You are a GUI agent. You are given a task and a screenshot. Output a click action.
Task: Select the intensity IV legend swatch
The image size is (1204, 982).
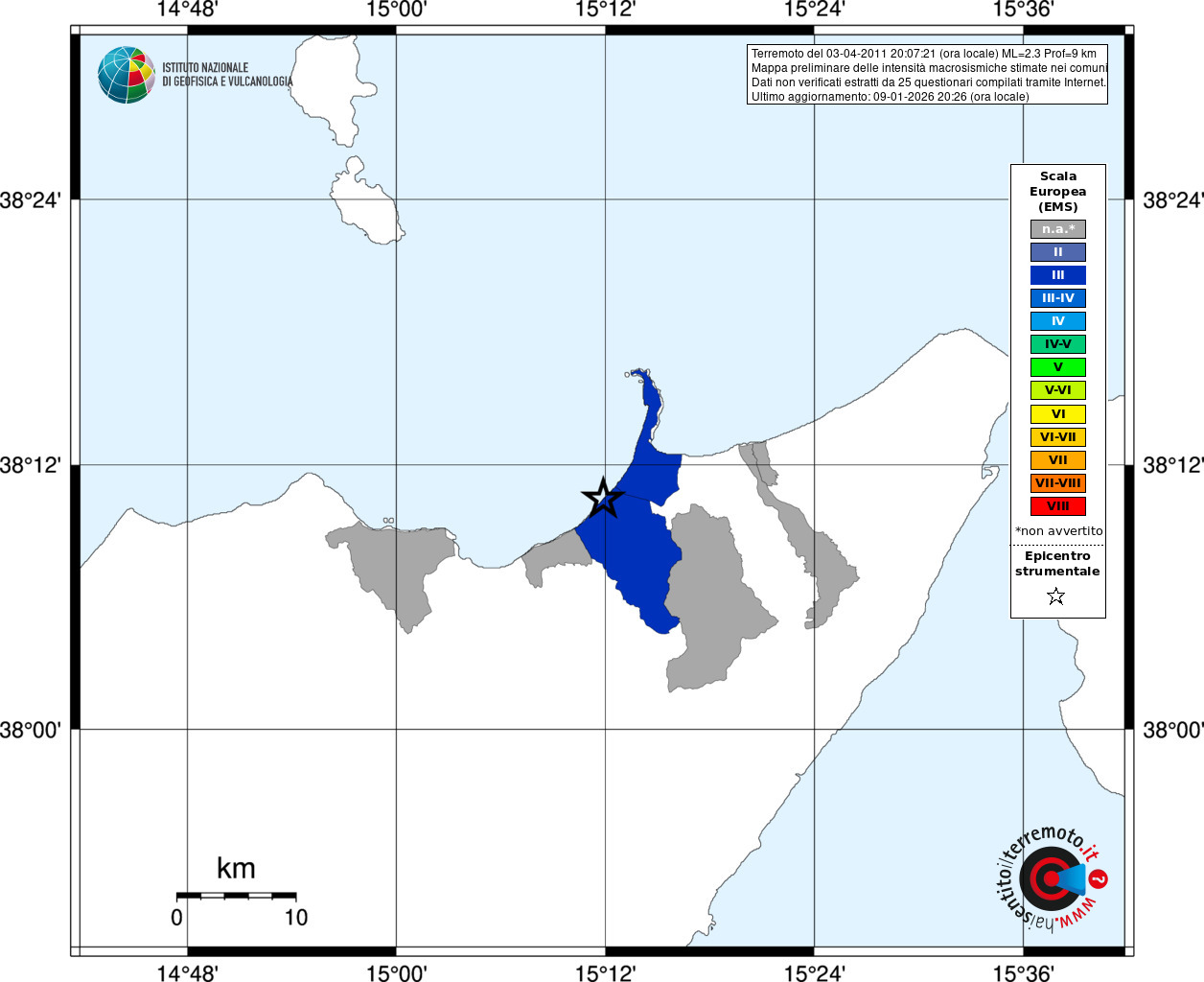tap(1058, 321)
